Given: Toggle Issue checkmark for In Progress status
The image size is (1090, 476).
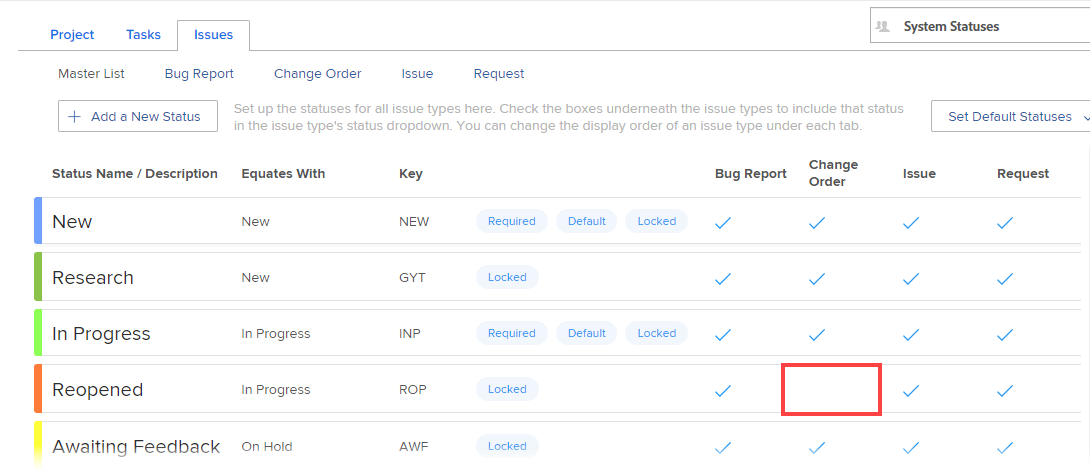Looking at the screenshot, I should [x=911, y=335].
